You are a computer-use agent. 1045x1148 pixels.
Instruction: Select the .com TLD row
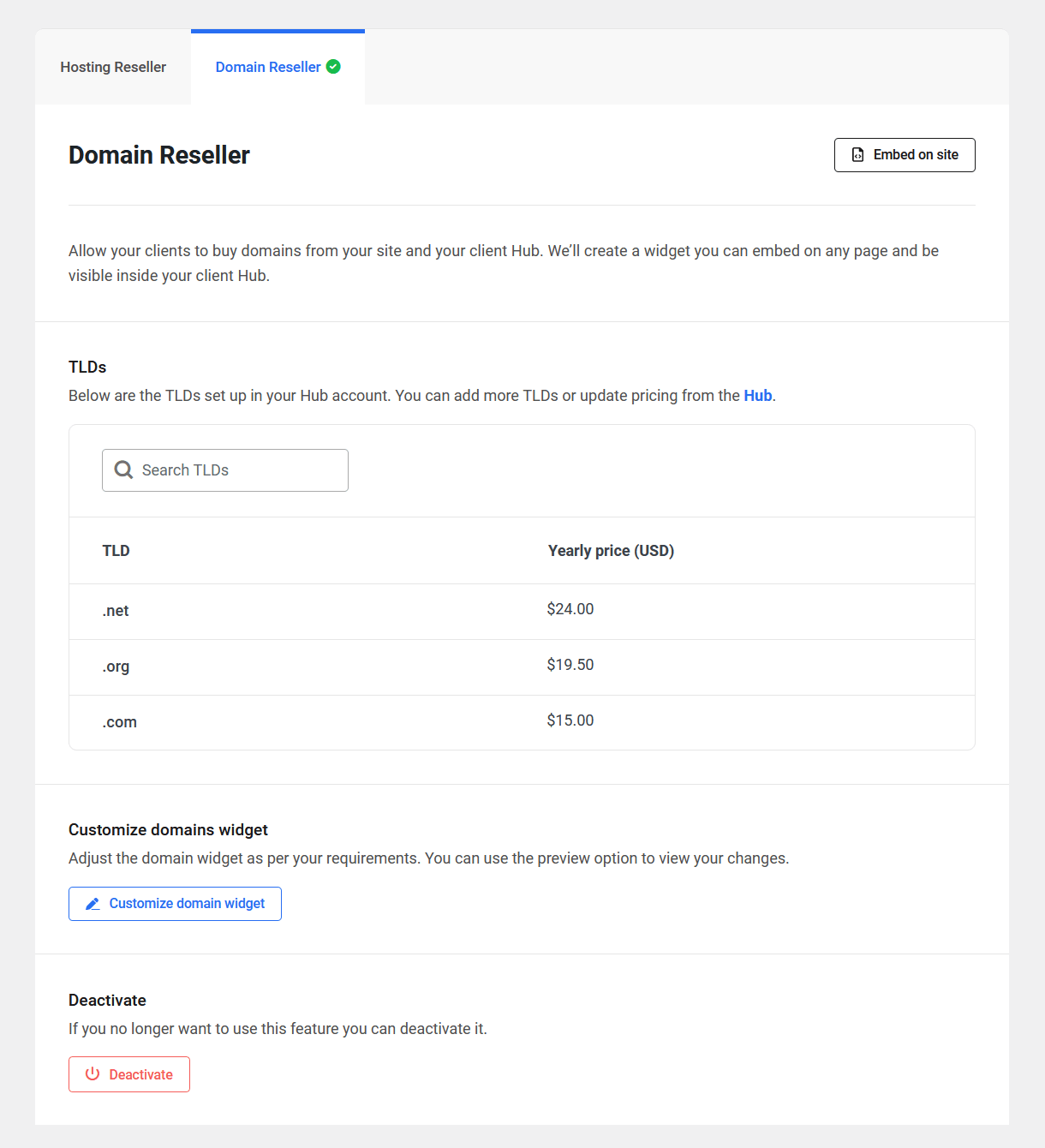[522, 722]
